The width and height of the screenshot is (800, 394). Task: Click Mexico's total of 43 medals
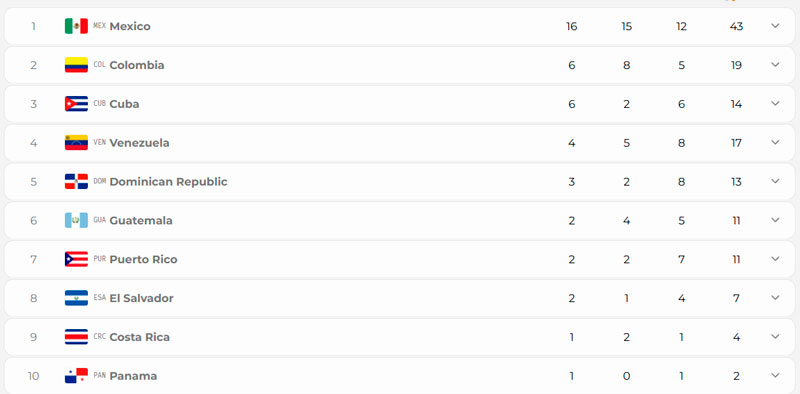(736, 26)
